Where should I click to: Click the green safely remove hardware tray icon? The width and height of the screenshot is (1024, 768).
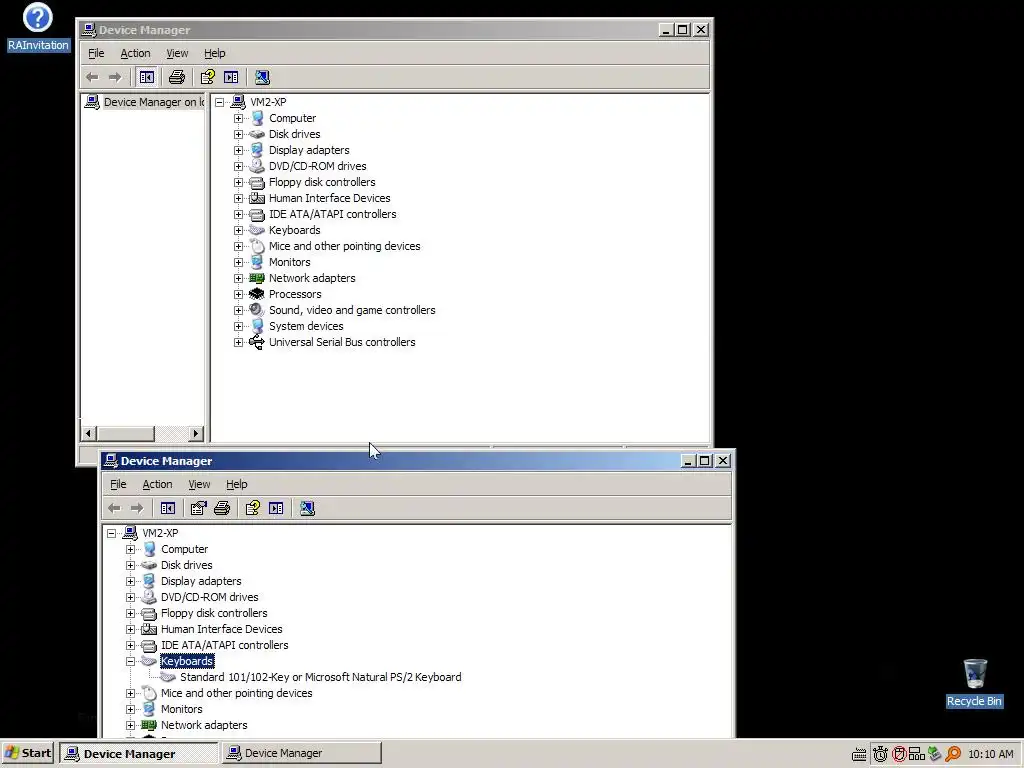tap(935, 754)
